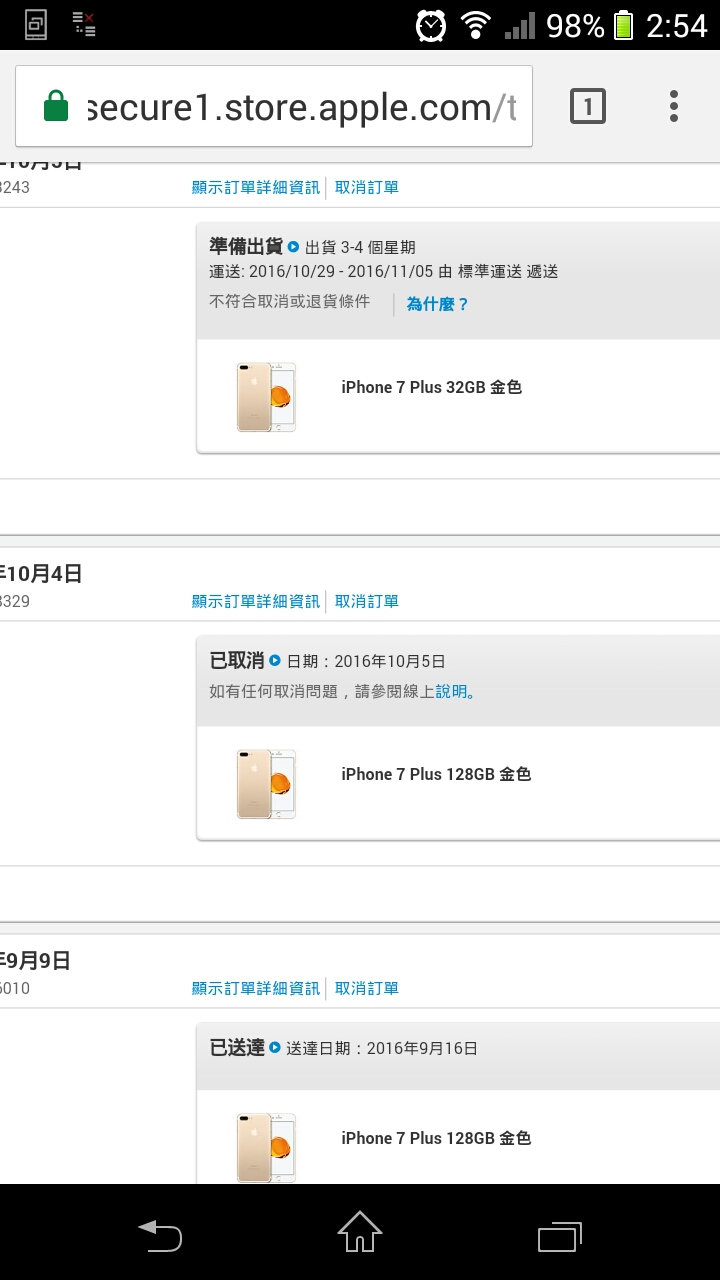The width and height of the screenshot is (720, 1280).
Task: Open Chrome's three-dot overflow menu
Action: pos(673,106)
